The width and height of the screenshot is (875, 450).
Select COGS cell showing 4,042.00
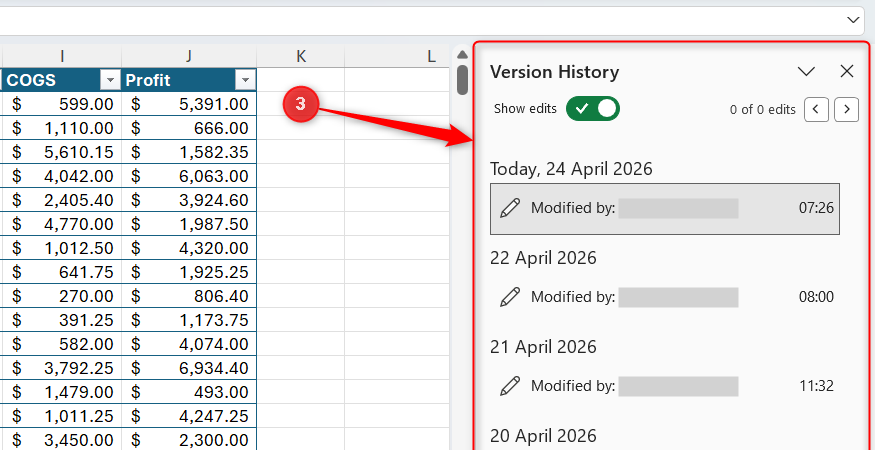point(62,176)
